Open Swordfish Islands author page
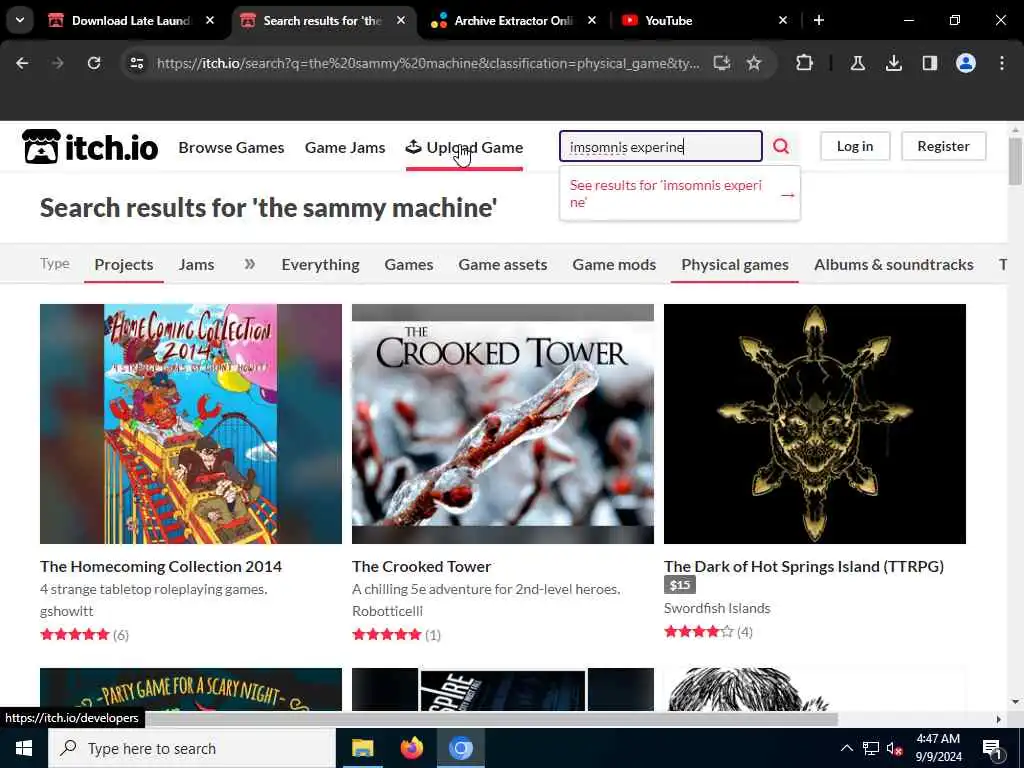 (717, 608)
